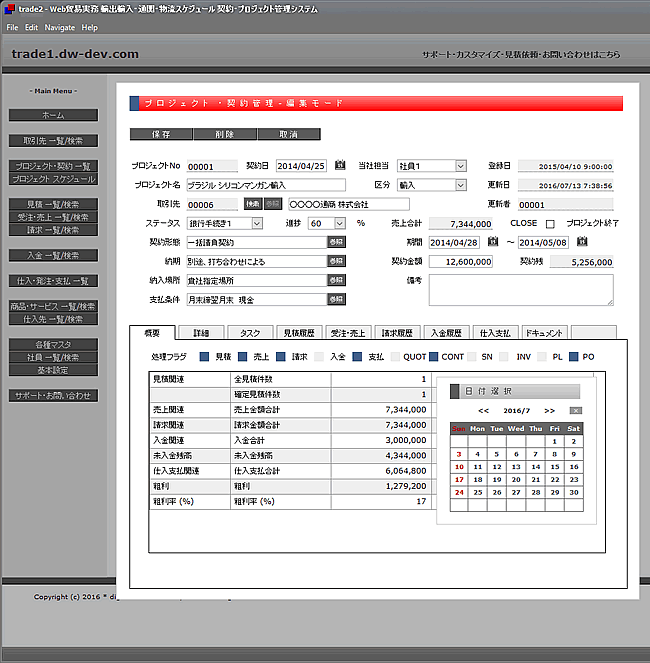Open 入金 一覧/検索 in sidebar
The height and width of the screenshot is (663, 650).
[x=53, y=255]
